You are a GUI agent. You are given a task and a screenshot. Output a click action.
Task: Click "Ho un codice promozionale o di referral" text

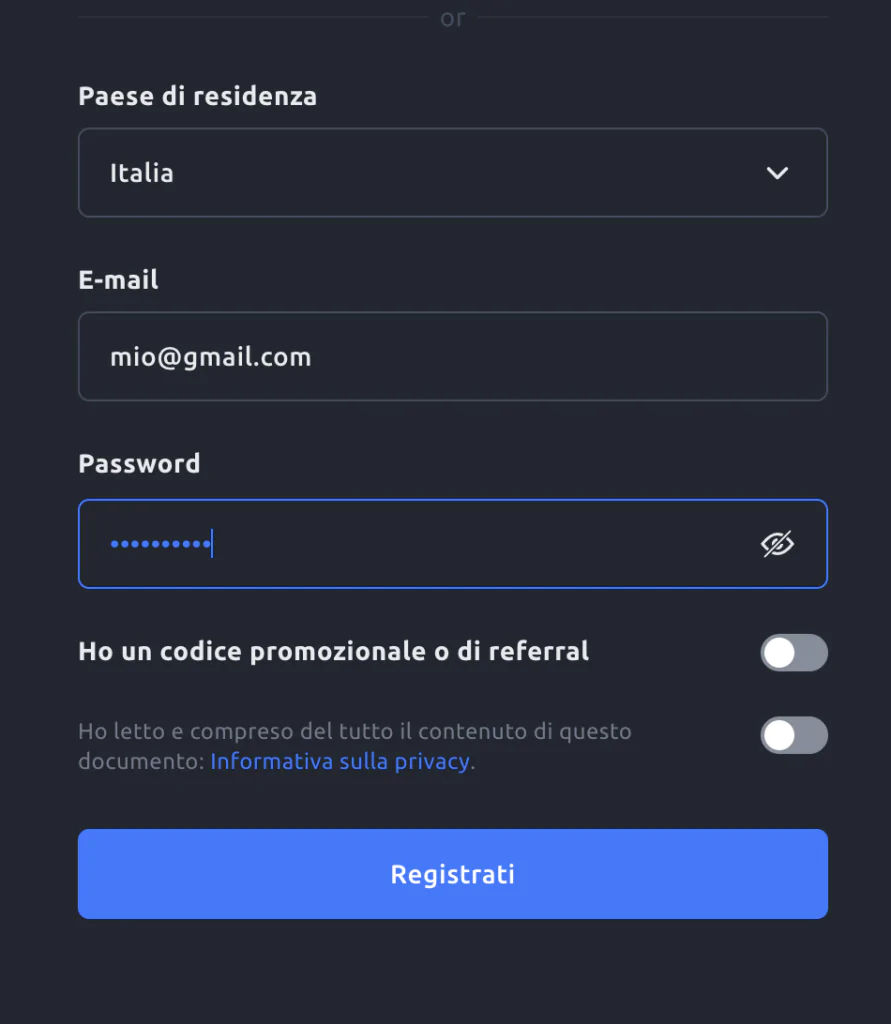pyautogui.click(x=333, y=652)
